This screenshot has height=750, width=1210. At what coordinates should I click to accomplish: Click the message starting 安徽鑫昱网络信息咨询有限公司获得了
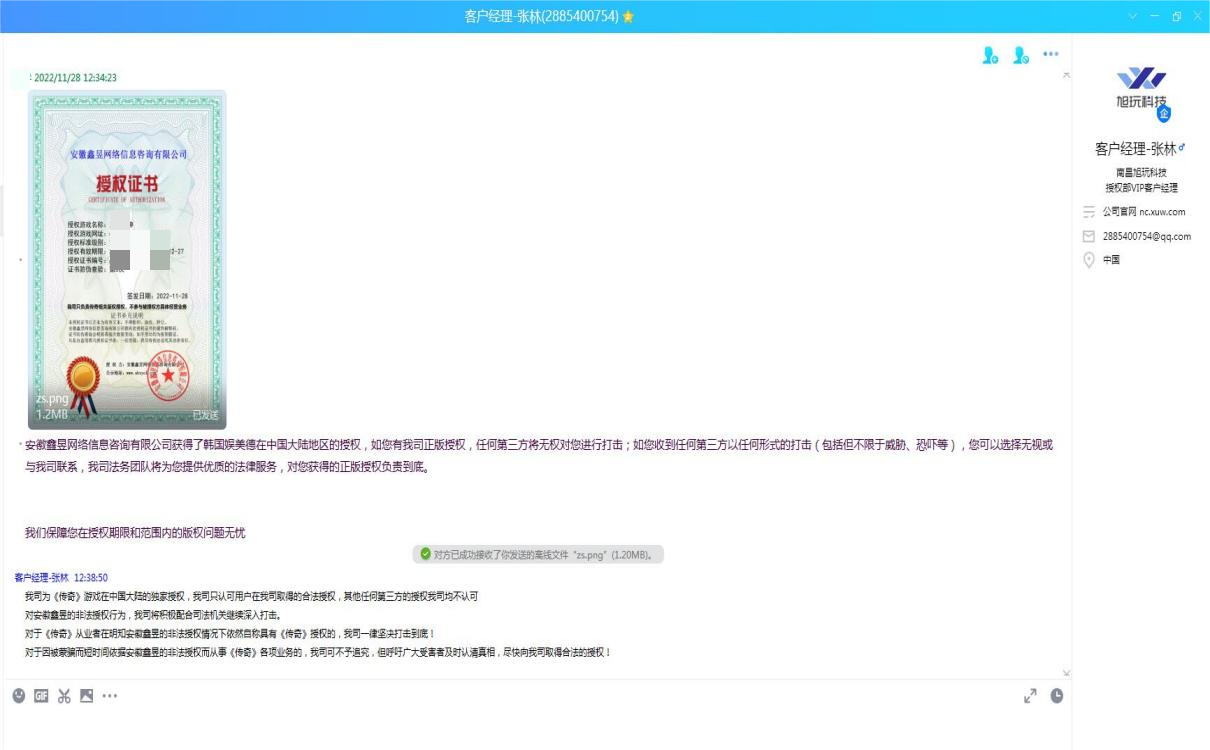tap(538, 455)
